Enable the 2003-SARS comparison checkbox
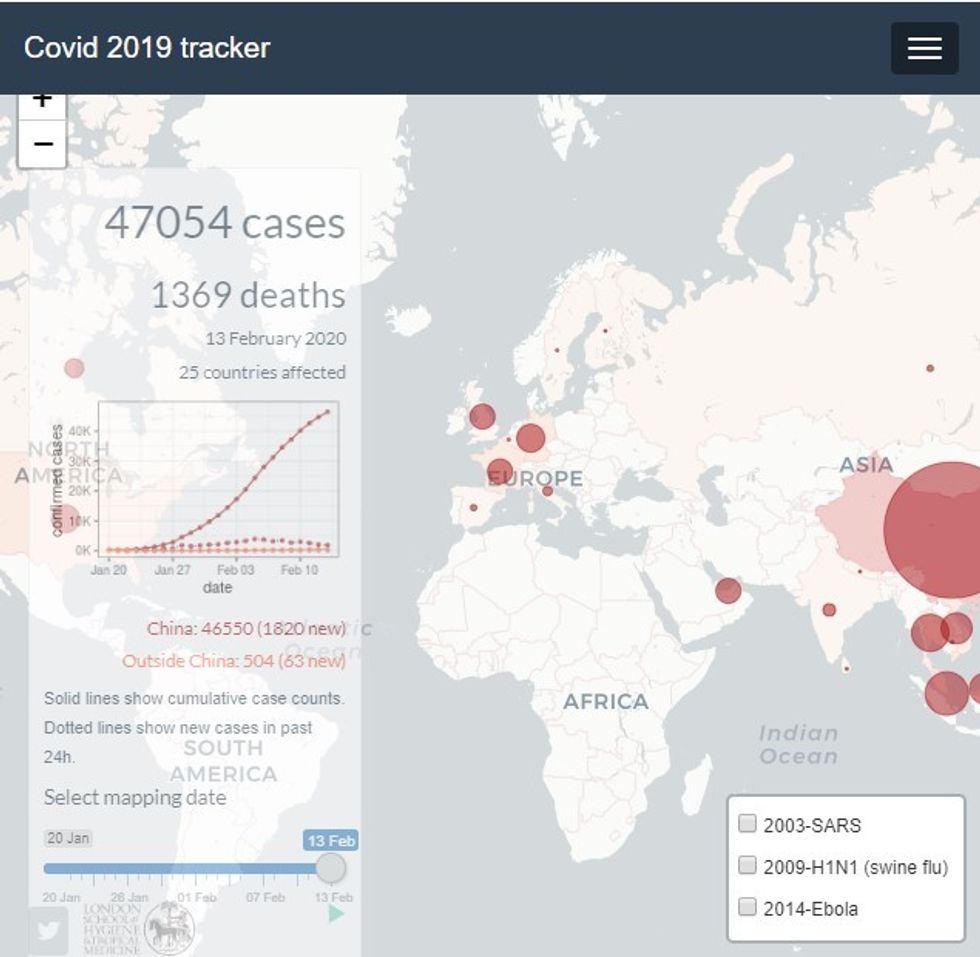Screen dimensions: 980x957 click(747, 824)
